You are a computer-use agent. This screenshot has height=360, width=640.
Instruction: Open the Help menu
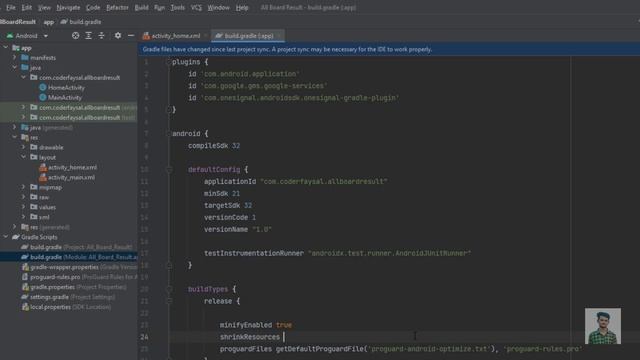(x=242, y=8)
